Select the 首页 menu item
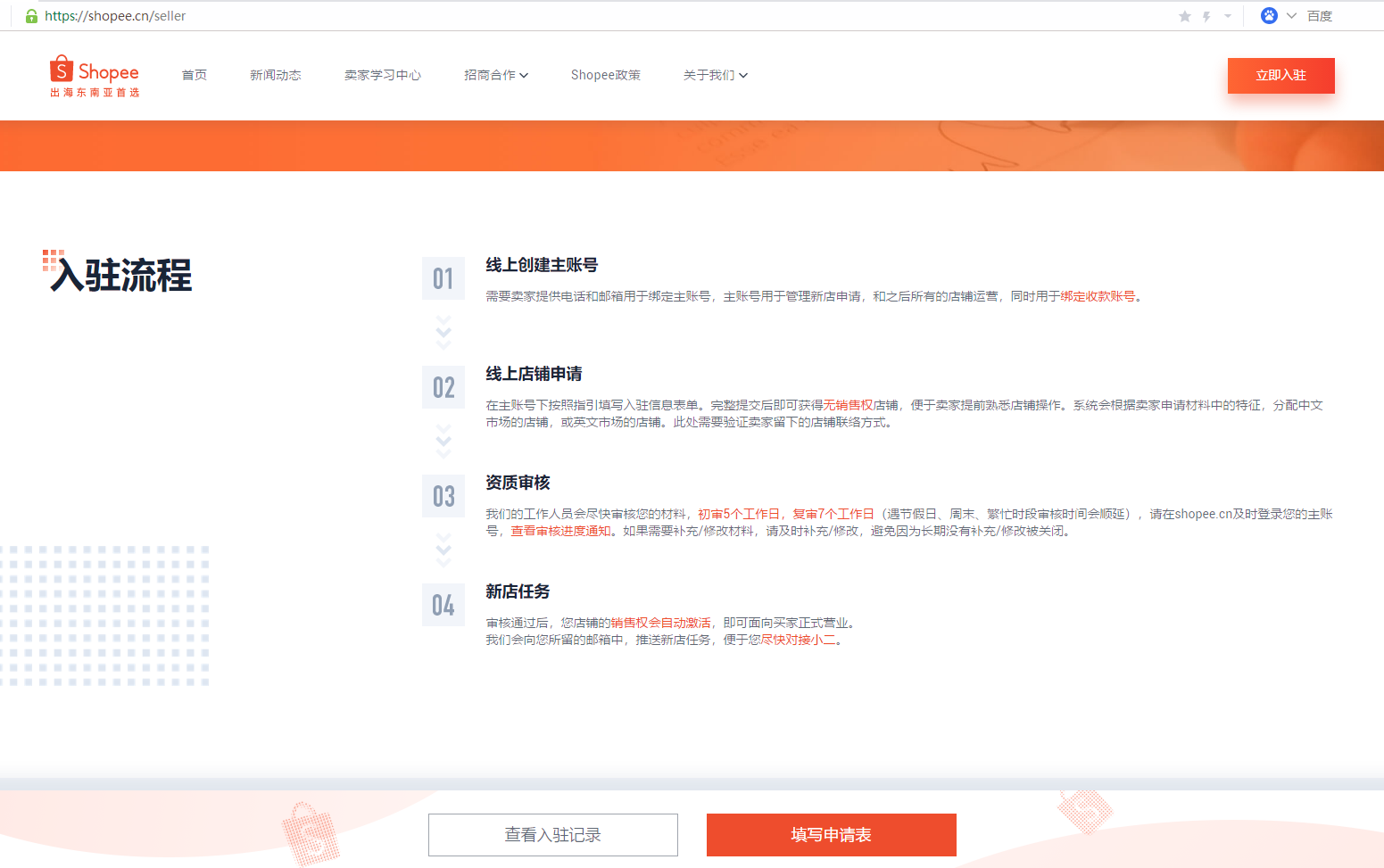1384x868 pixels. [194, 75]
